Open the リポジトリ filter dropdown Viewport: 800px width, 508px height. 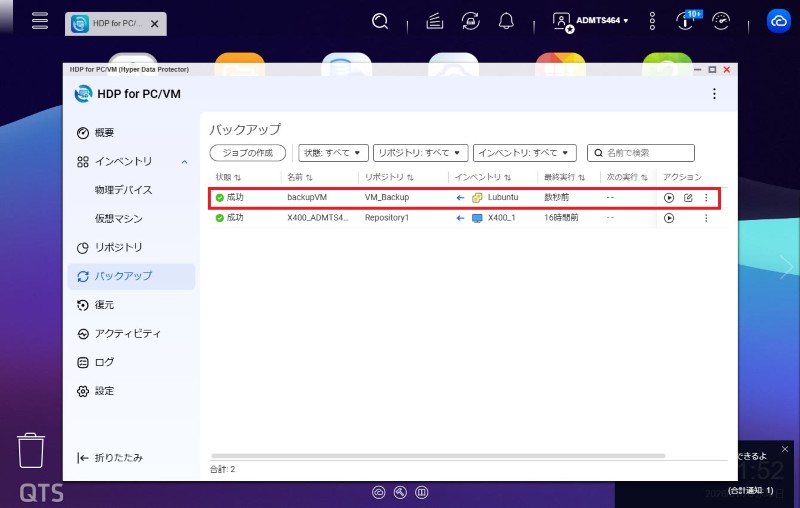point(420,153)
